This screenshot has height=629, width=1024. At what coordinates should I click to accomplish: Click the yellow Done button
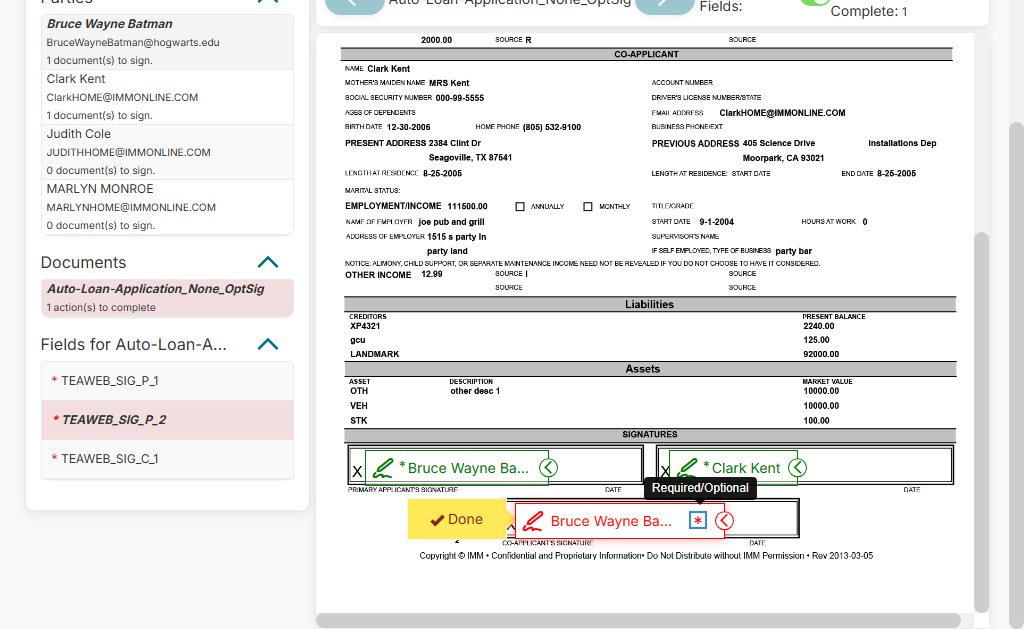point(456,519)
